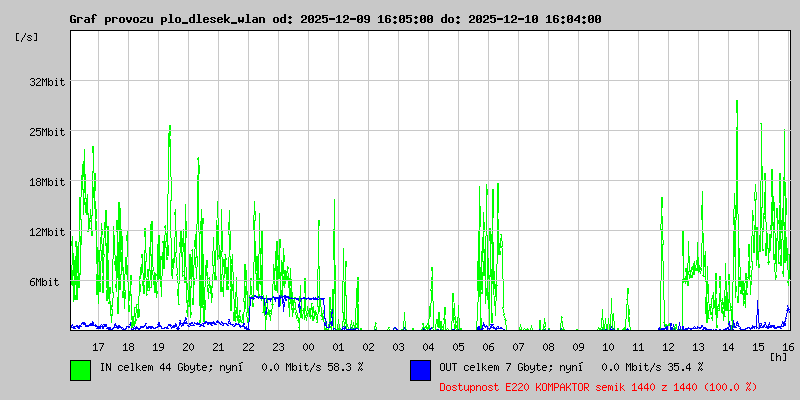Click the hour 05 x-axis label
This screenshot has height=400, width=800.
pyautogui.click(x=459, y=347)
